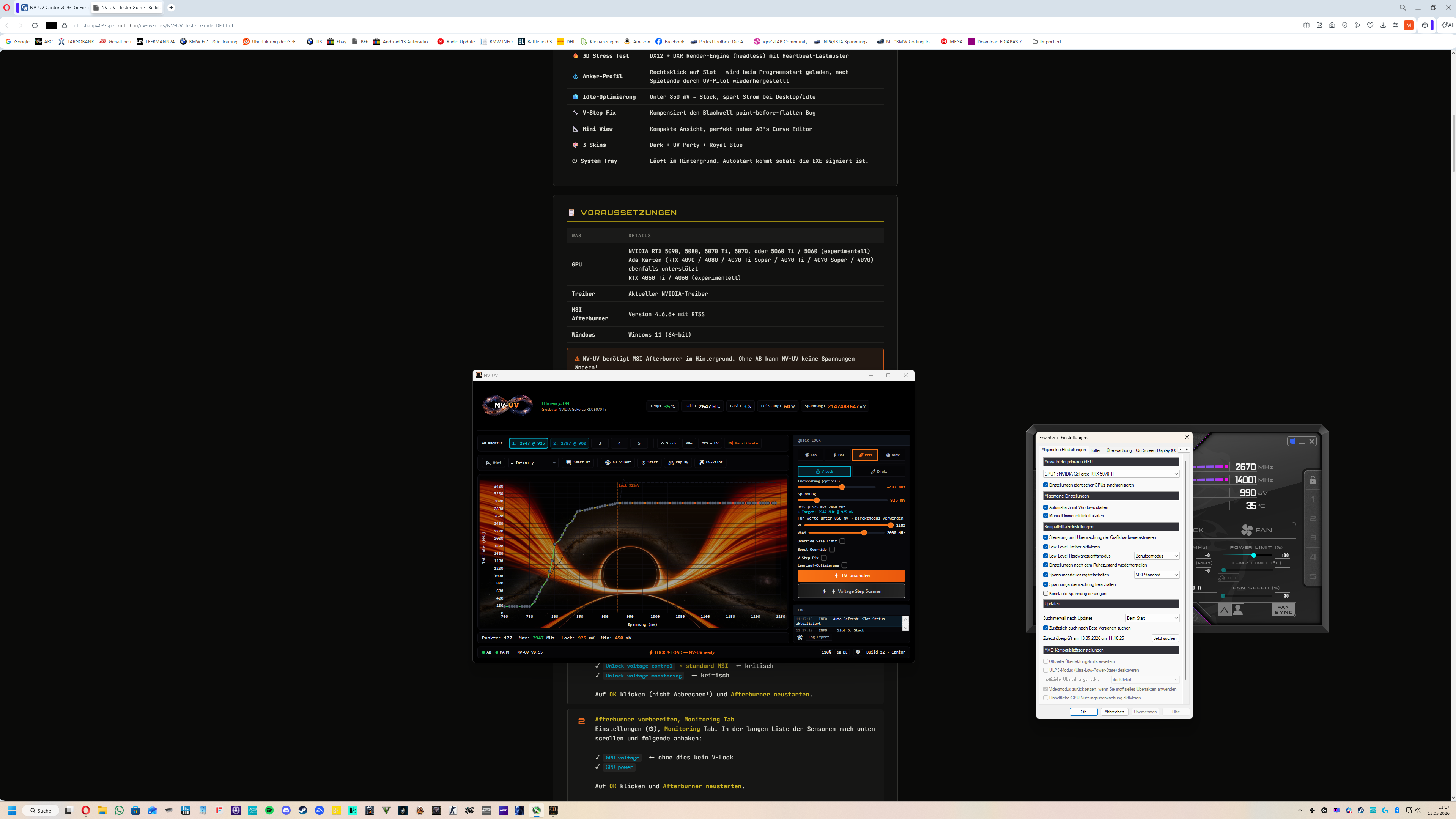
Task: Open Replay in NV-UV toolbar
Action: click(x=678, y=462)
